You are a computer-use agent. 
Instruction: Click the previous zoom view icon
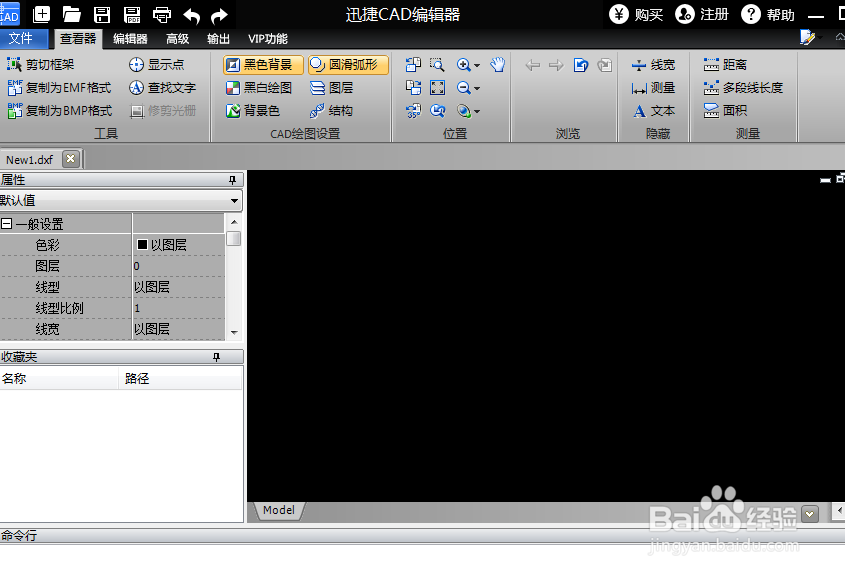(x=437, y=111)
